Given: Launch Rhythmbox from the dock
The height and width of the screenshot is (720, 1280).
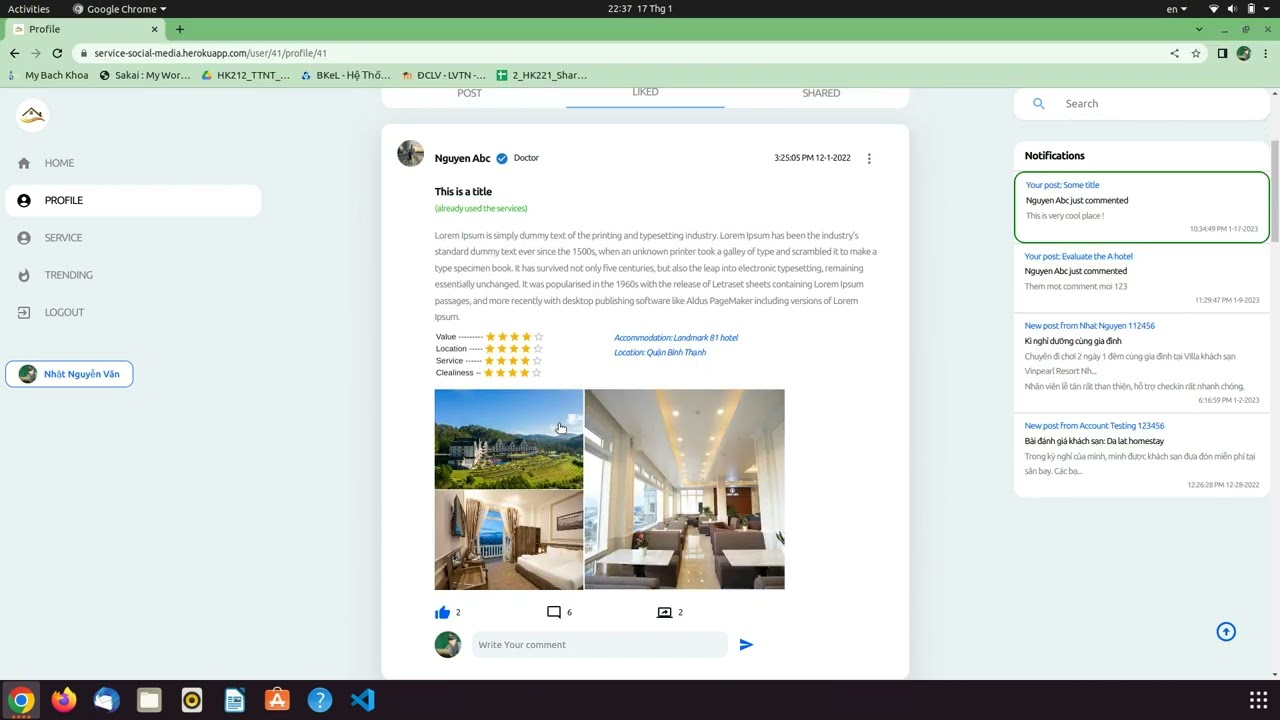Looking at the screenshot, I should point(192,700).
